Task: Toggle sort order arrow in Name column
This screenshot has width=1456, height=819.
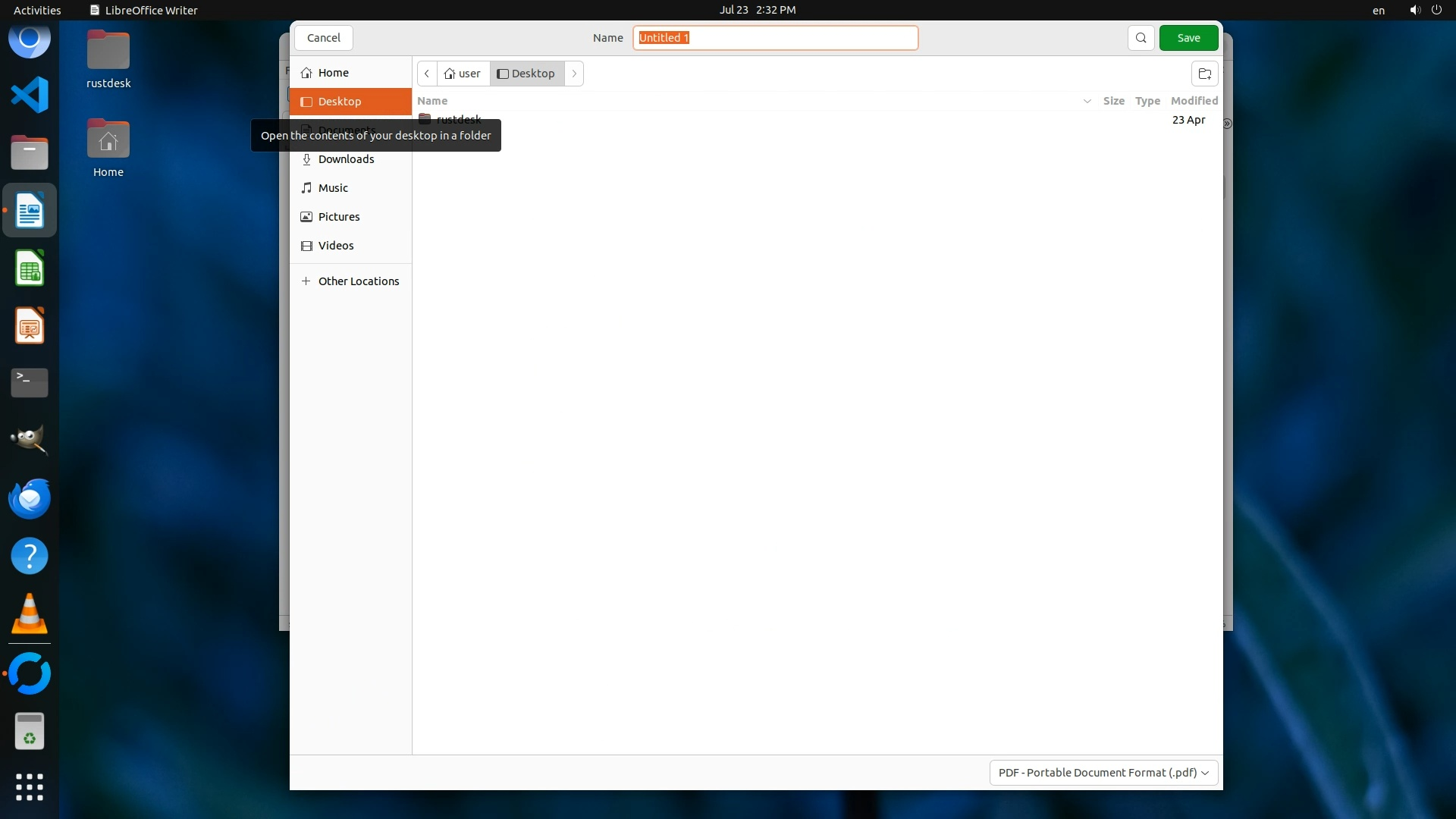Action: (1087, 101)
